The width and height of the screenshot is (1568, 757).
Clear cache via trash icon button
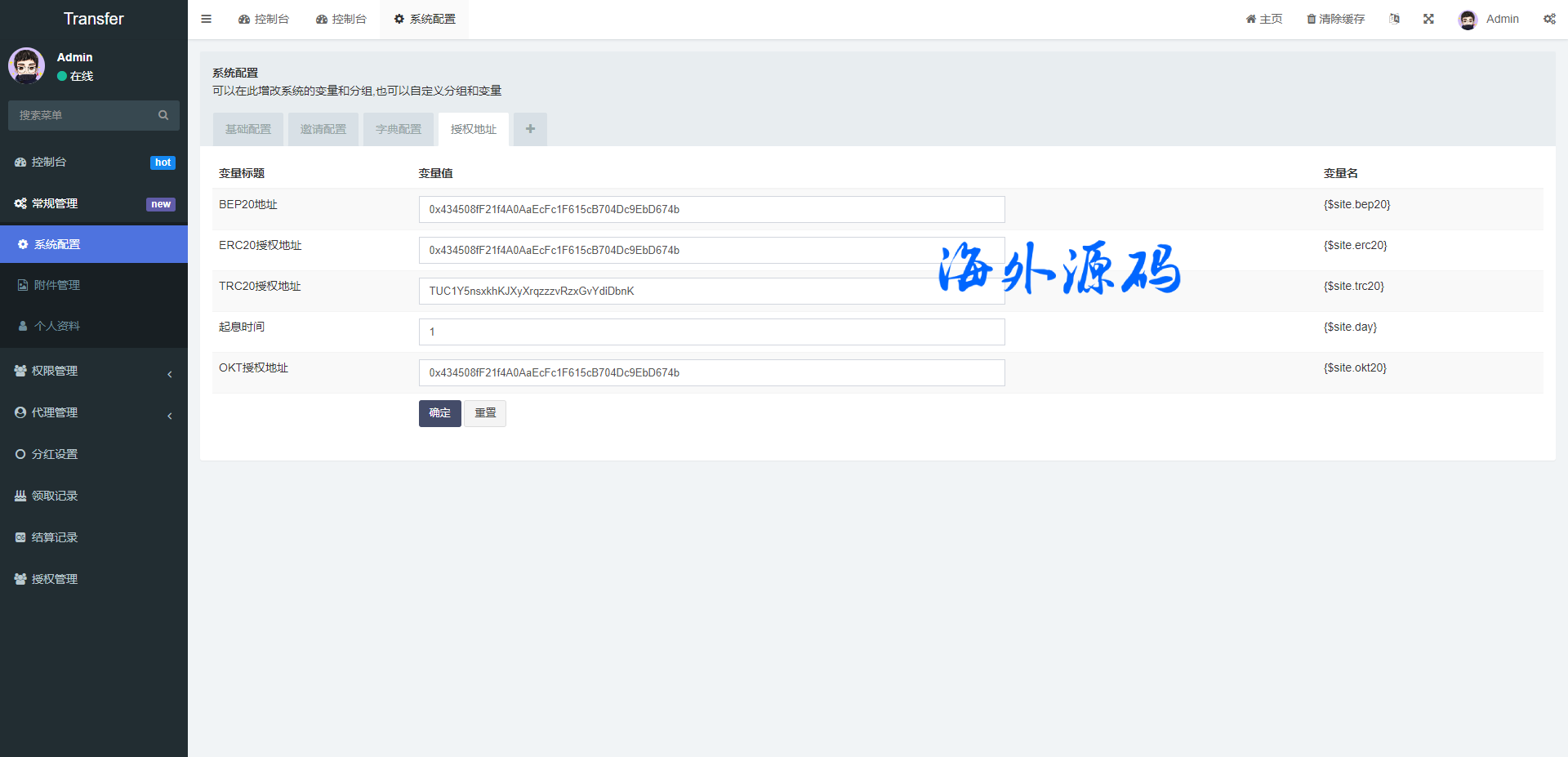click(1335, 19)
